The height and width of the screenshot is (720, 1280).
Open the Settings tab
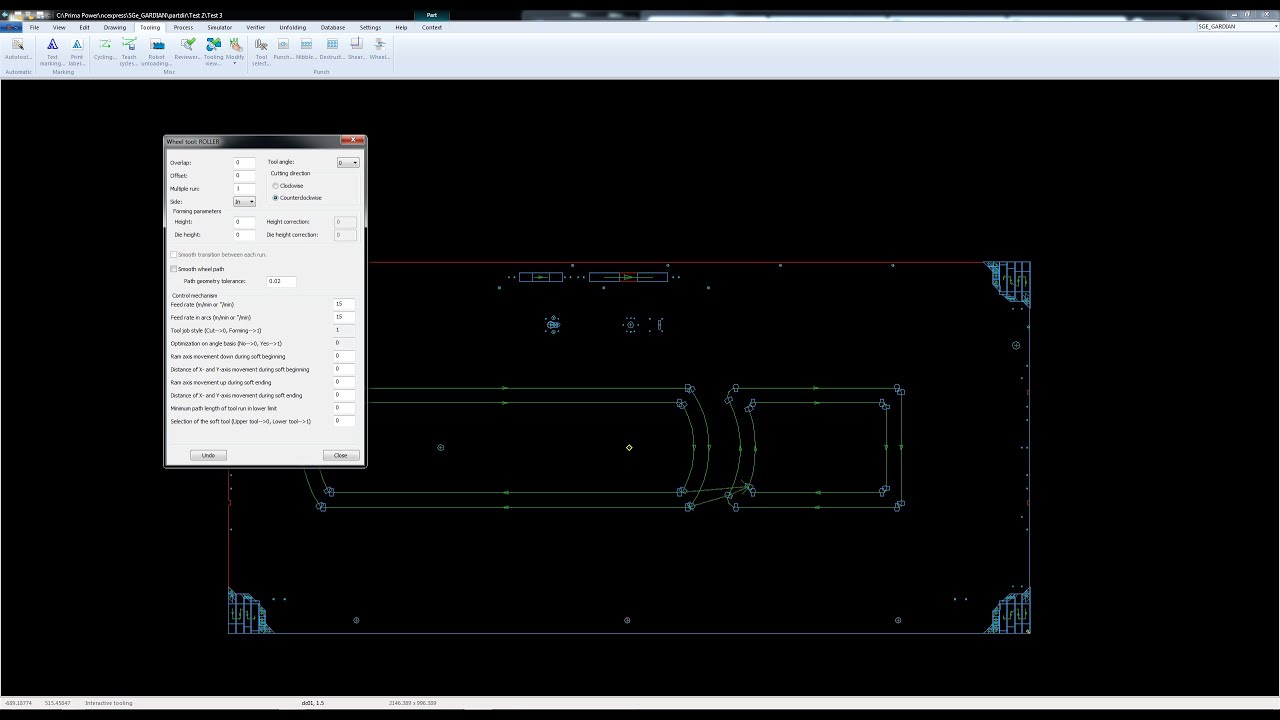(370, 27)
